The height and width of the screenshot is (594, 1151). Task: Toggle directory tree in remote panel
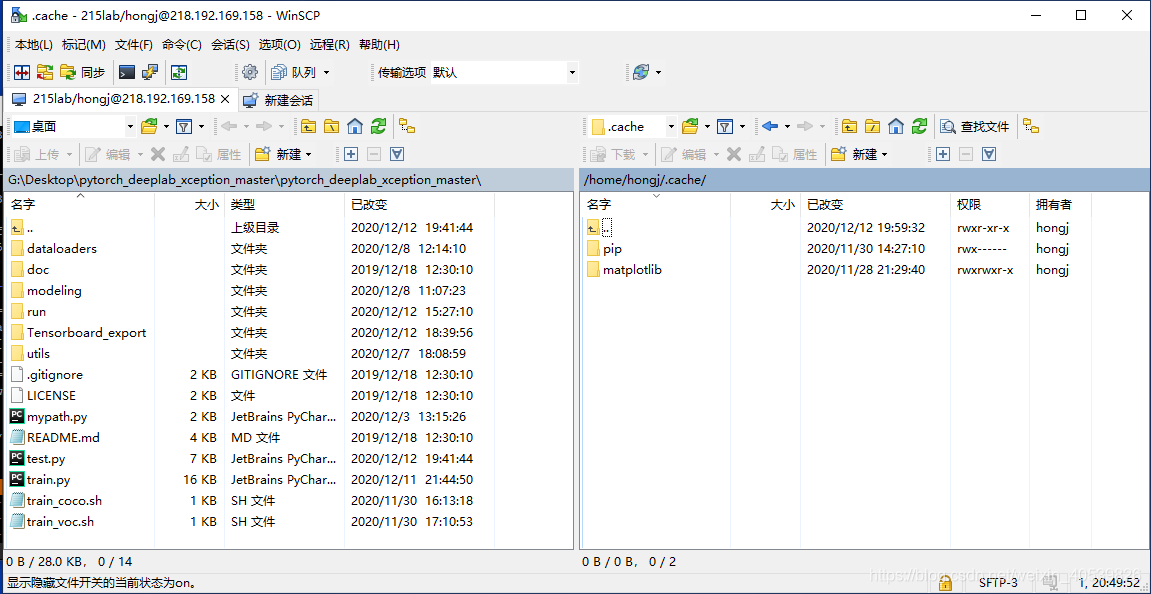1031,126
